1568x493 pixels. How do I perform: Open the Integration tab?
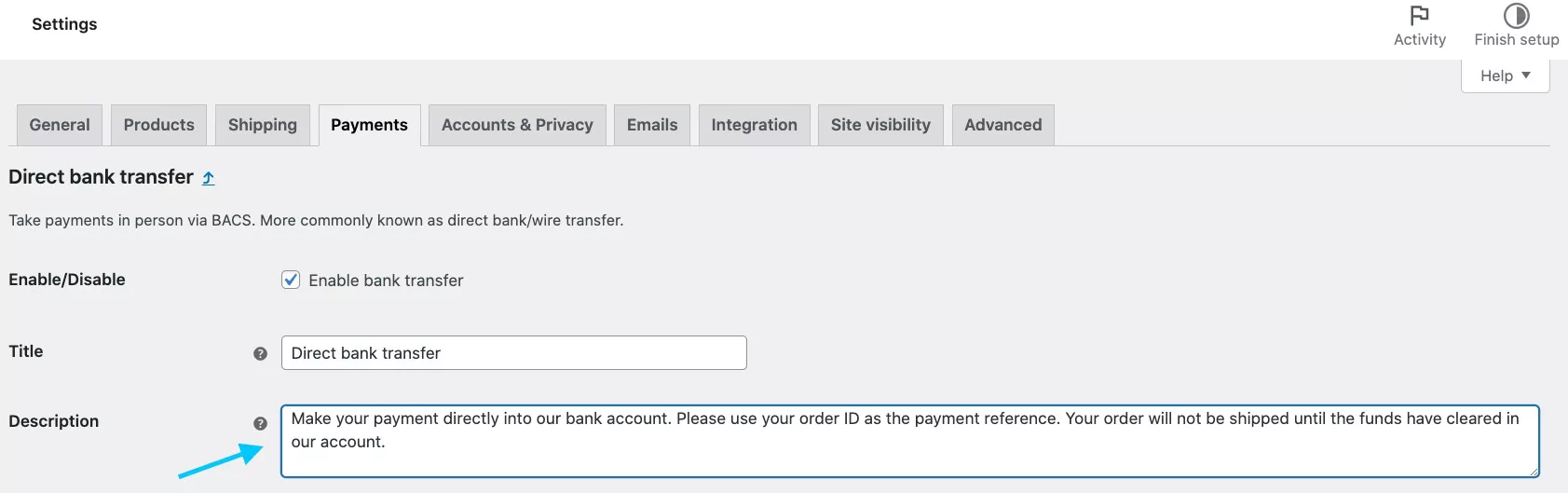754,125
